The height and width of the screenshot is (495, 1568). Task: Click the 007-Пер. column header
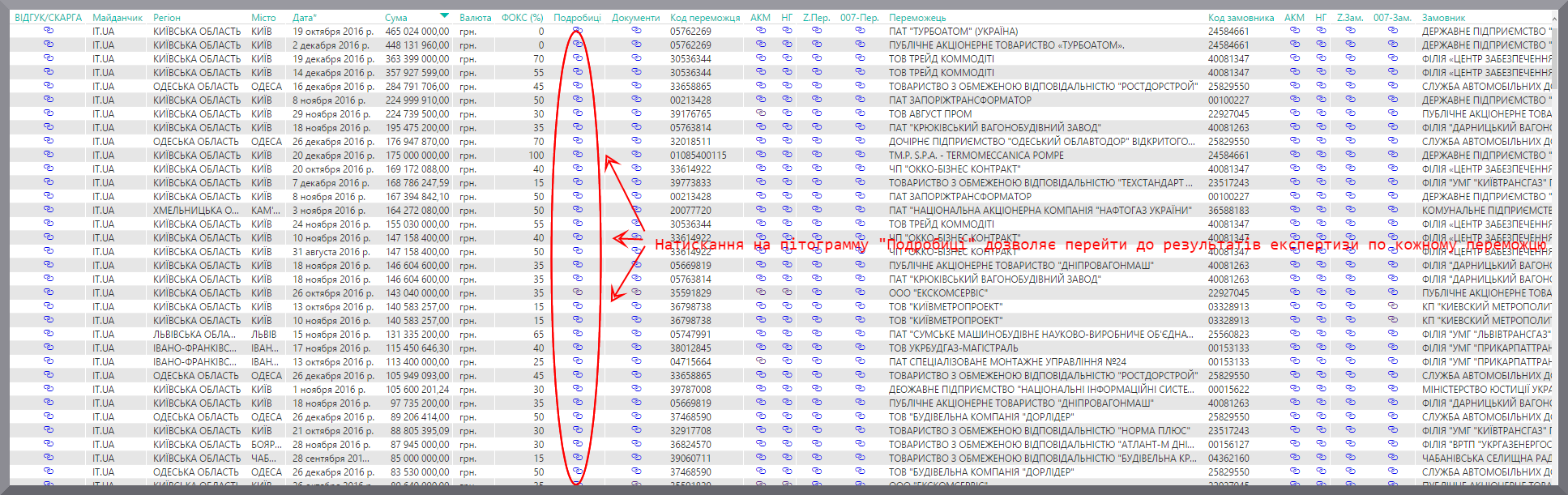[859, 17]
